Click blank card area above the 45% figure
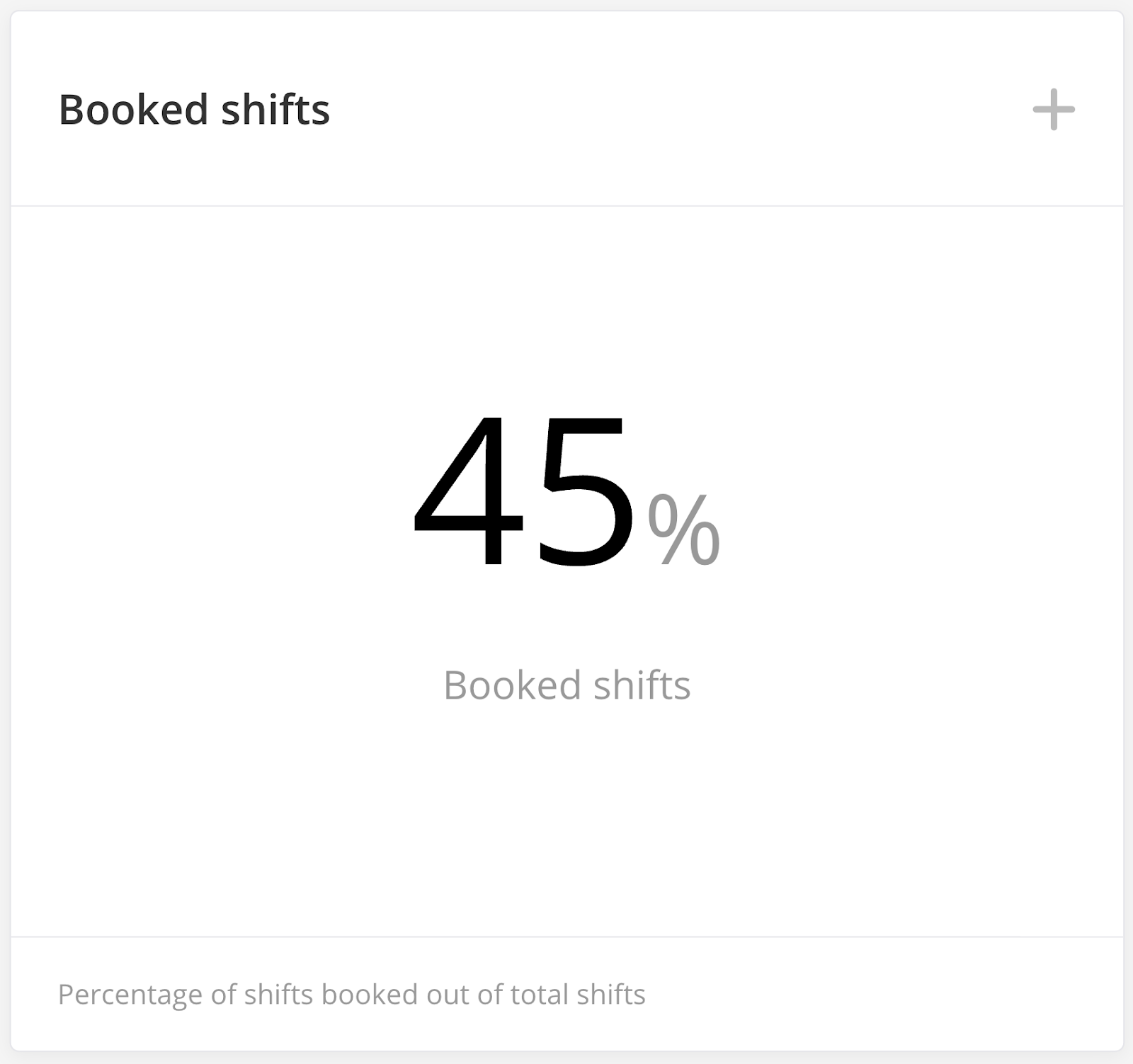 pyautogui.click(x=566, y=304)
